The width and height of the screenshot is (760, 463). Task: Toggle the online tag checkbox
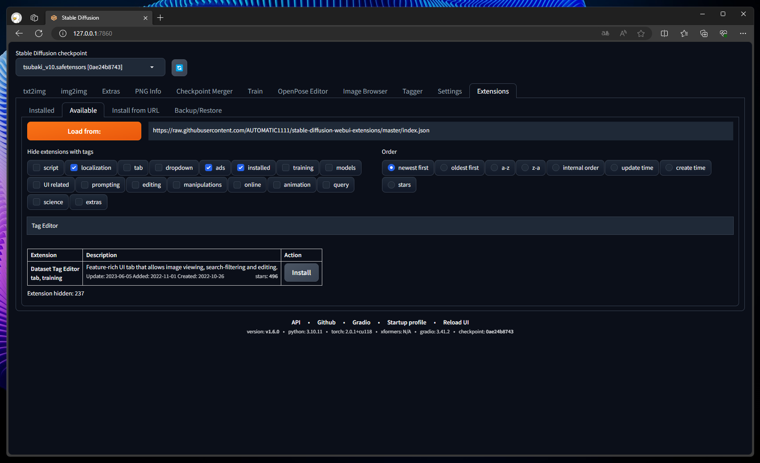237,185
